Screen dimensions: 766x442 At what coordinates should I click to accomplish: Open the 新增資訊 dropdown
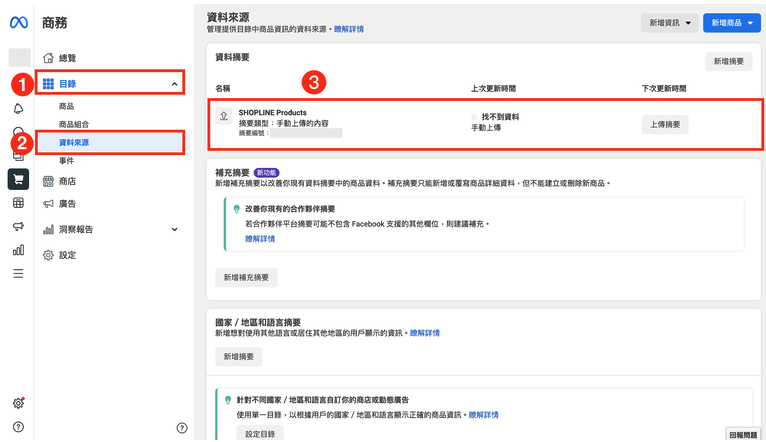[x=670, y=23]
